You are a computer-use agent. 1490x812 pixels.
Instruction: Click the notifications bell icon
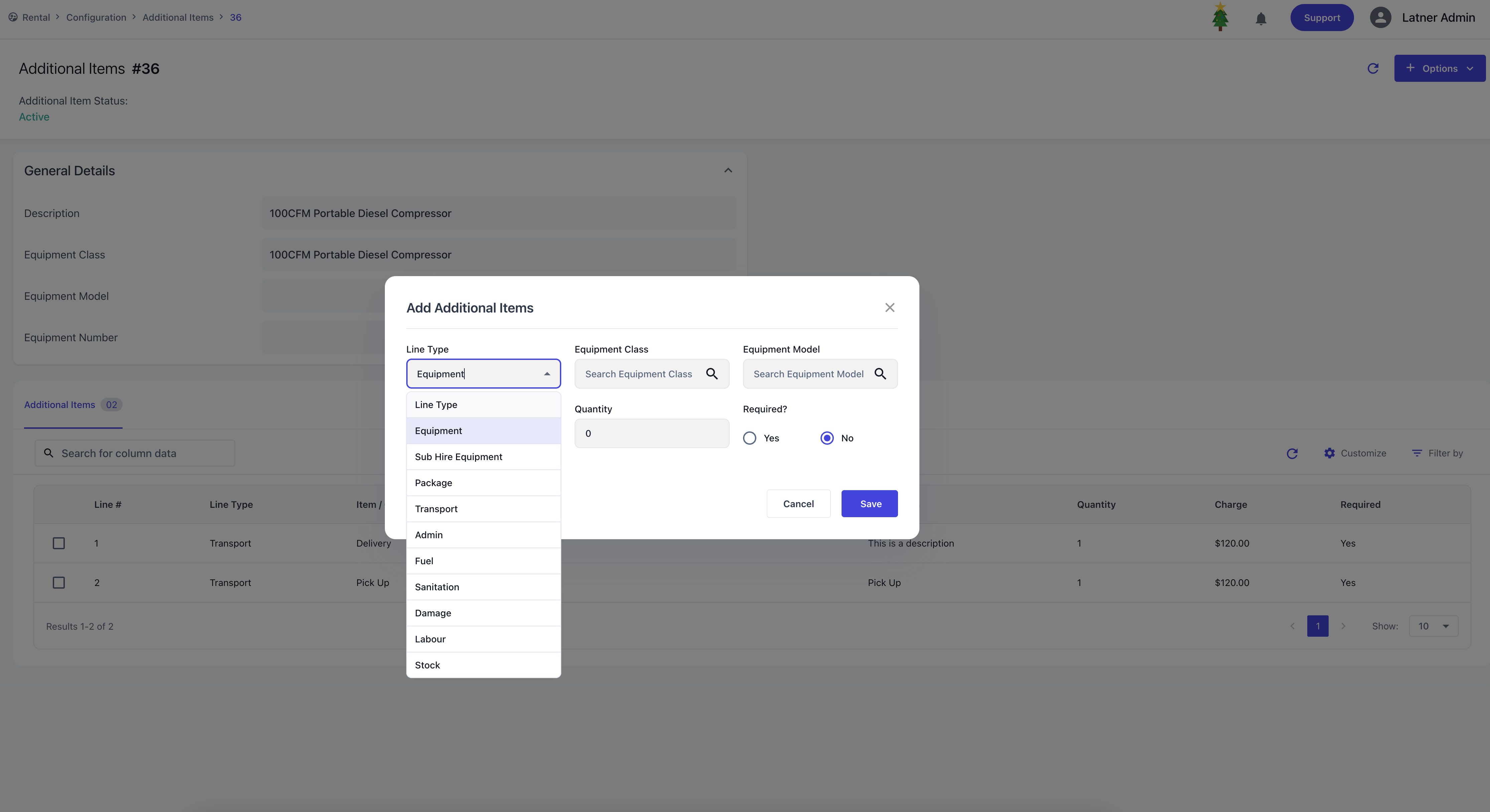point(1261,18)
